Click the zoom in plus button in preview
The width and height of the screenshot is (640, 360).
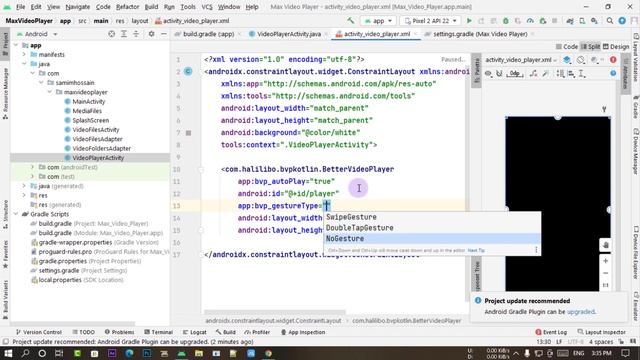[x=606, y=261]
